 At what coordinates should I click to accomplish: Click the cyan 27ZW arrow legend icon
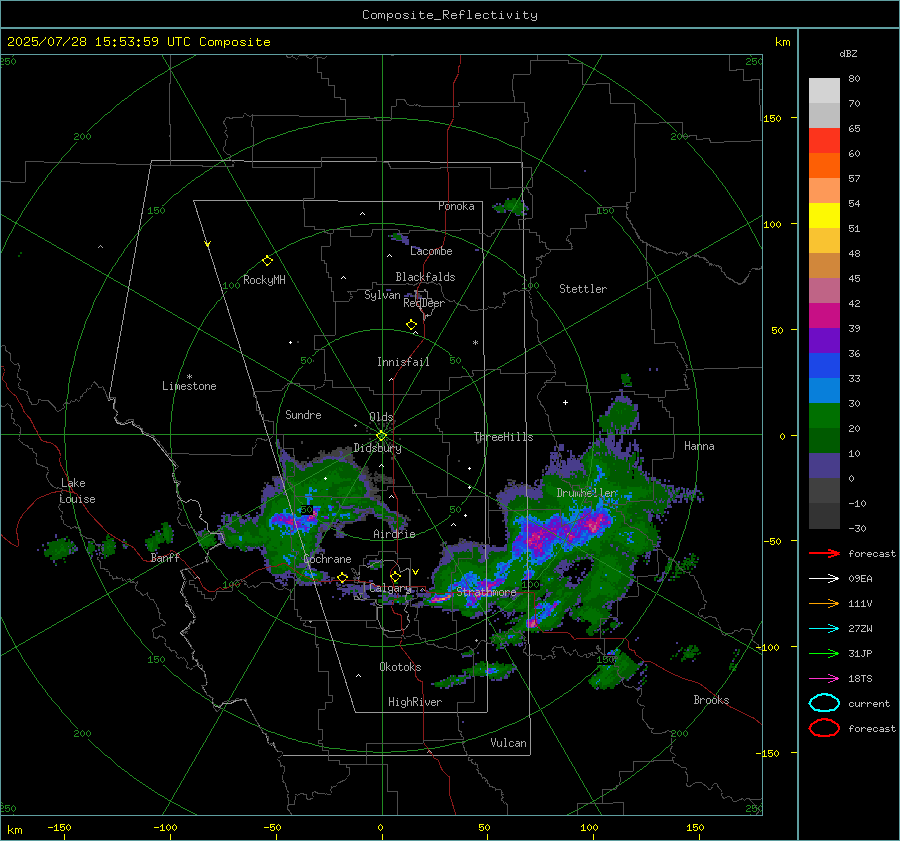tap(824, 629)
